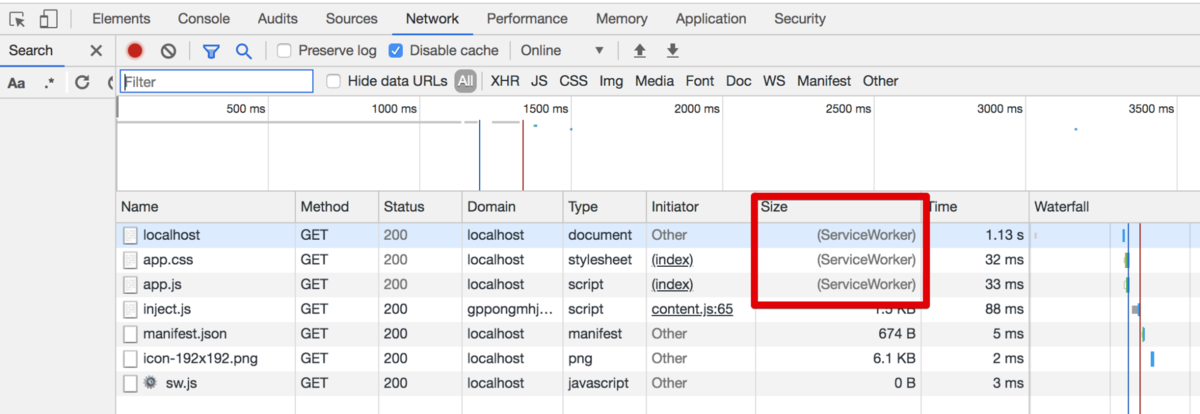This screenshot has height=414, width=1200.
Task: Open network search with magnifier icon
Action: point(243,51)
